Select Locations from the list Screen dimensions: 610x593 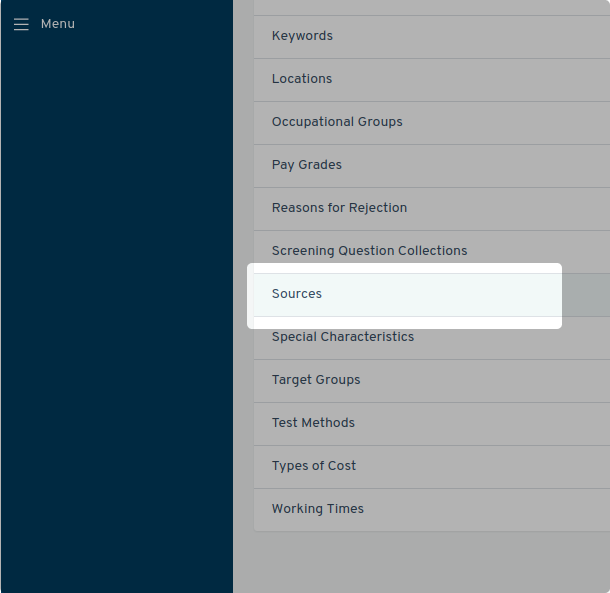(302, 79)
